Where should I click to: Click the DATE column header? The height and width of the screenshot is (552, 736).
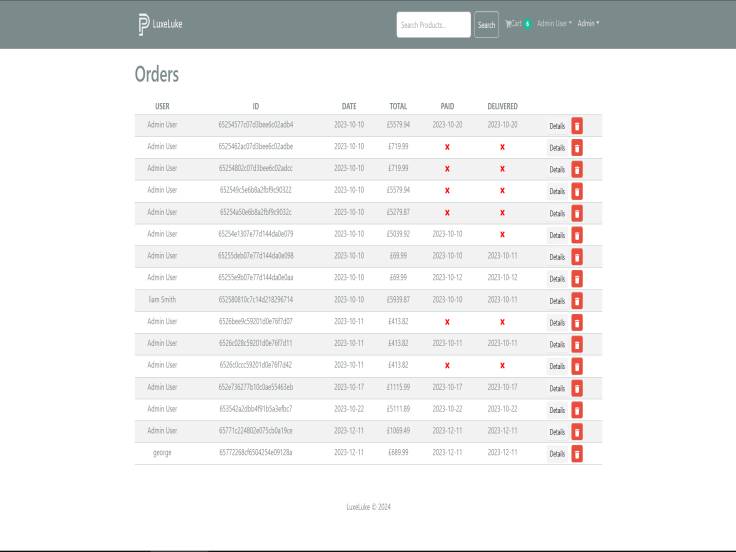[349, 106]
